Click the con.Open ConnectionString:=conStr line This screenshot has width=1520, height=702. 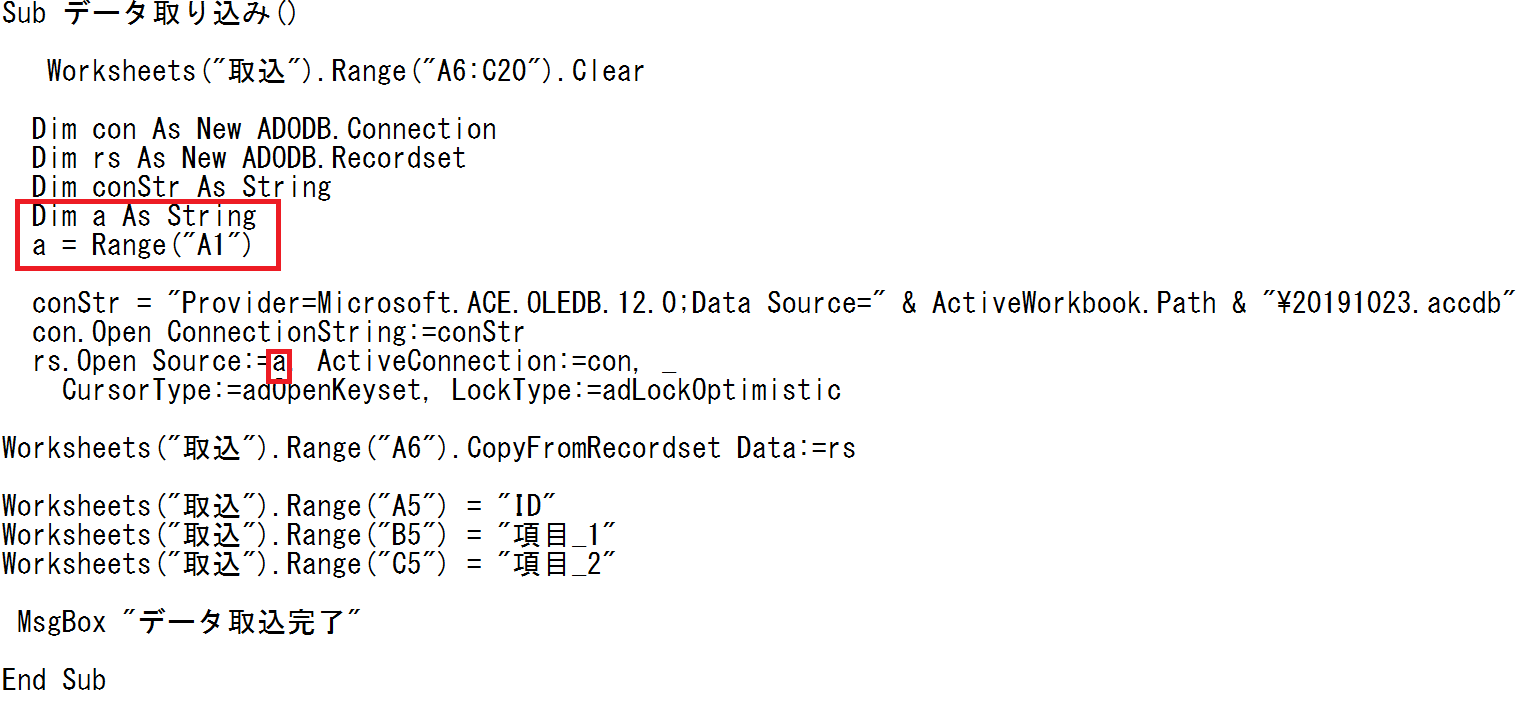(278, 331)
